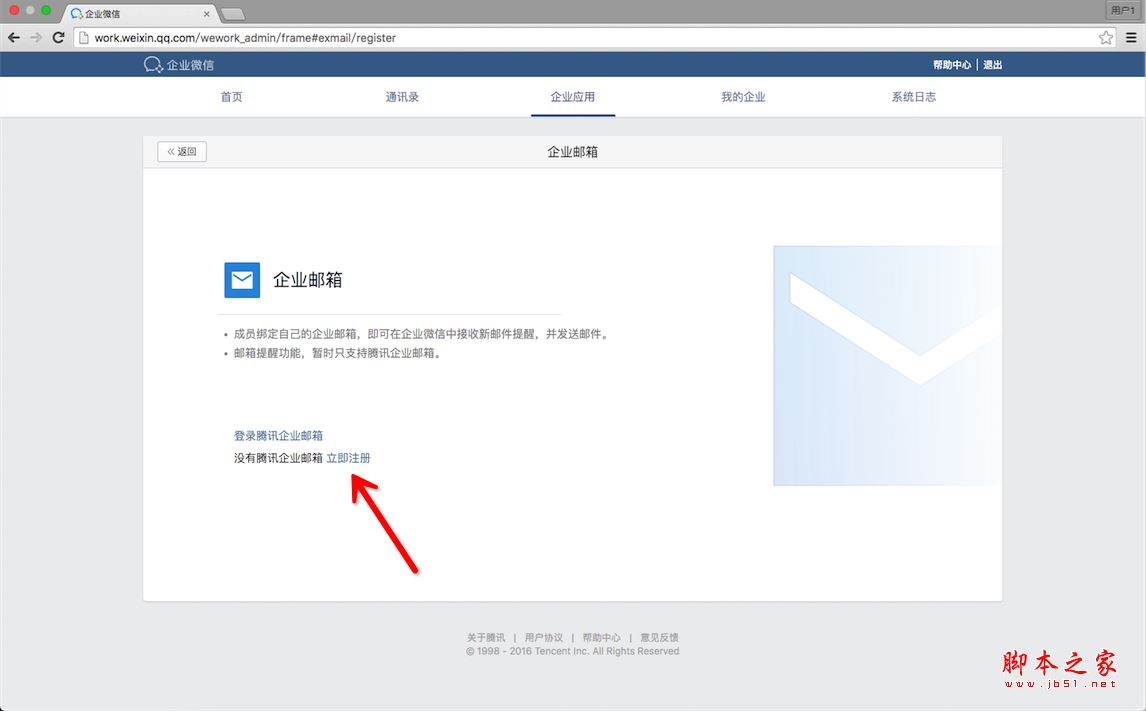Open the 帮助中心 help center

click(952, 64)
